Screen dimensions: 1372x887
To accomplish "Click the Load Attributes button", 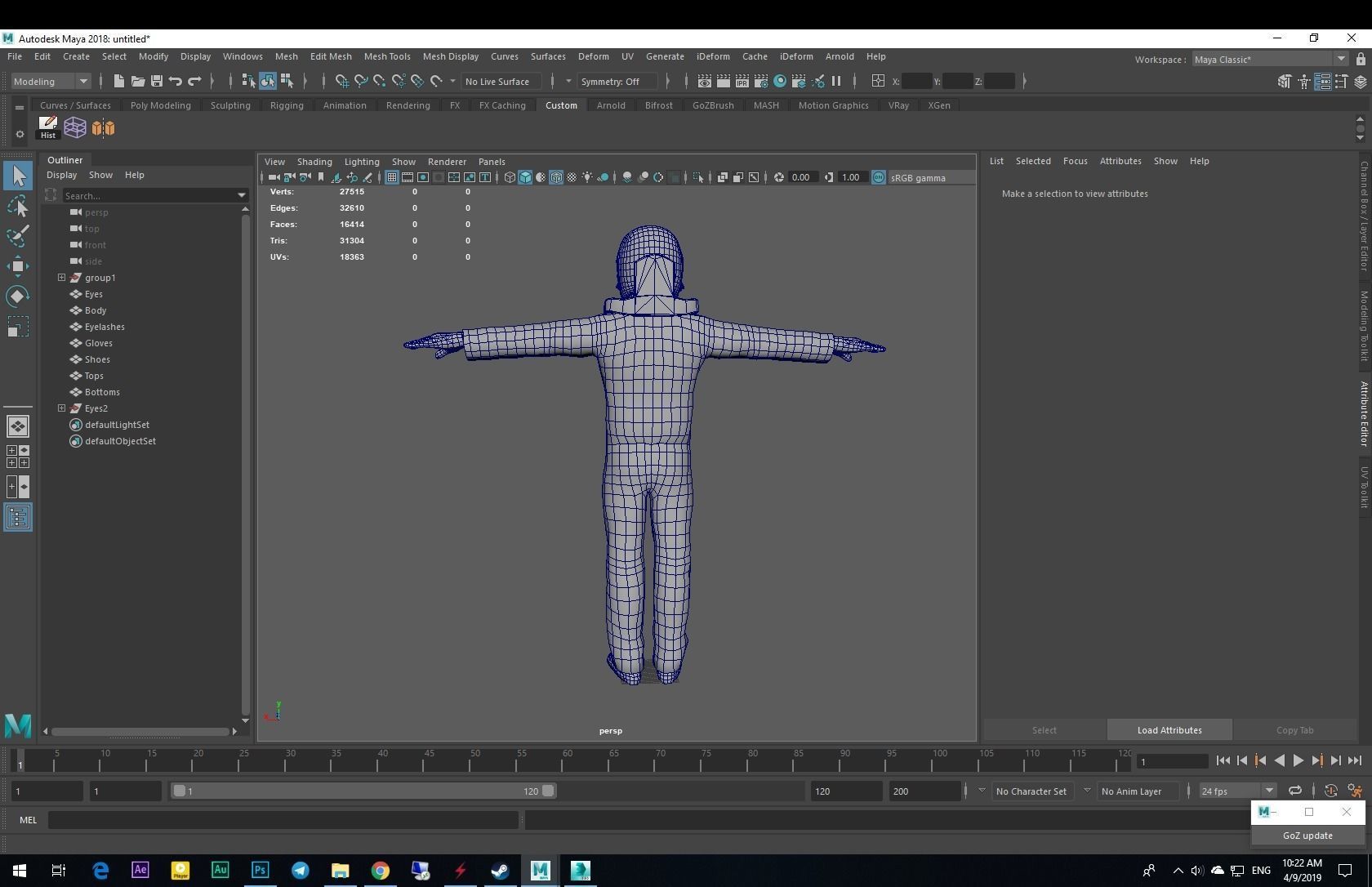I will click(1169, 730).
